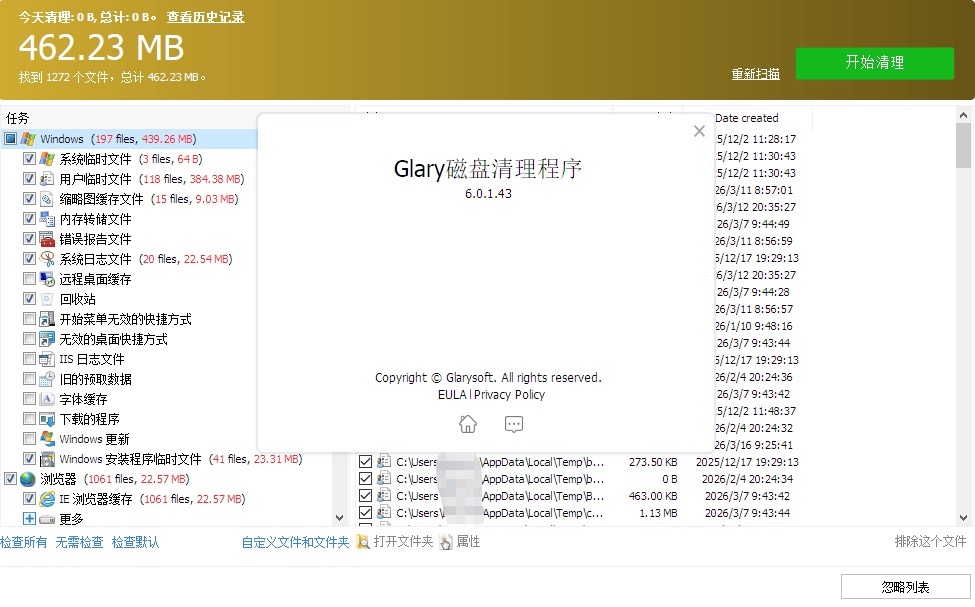Screen dimensions: 975x607
Task: Click the 回收站 recycle bin icon
Action: point(47,299)
